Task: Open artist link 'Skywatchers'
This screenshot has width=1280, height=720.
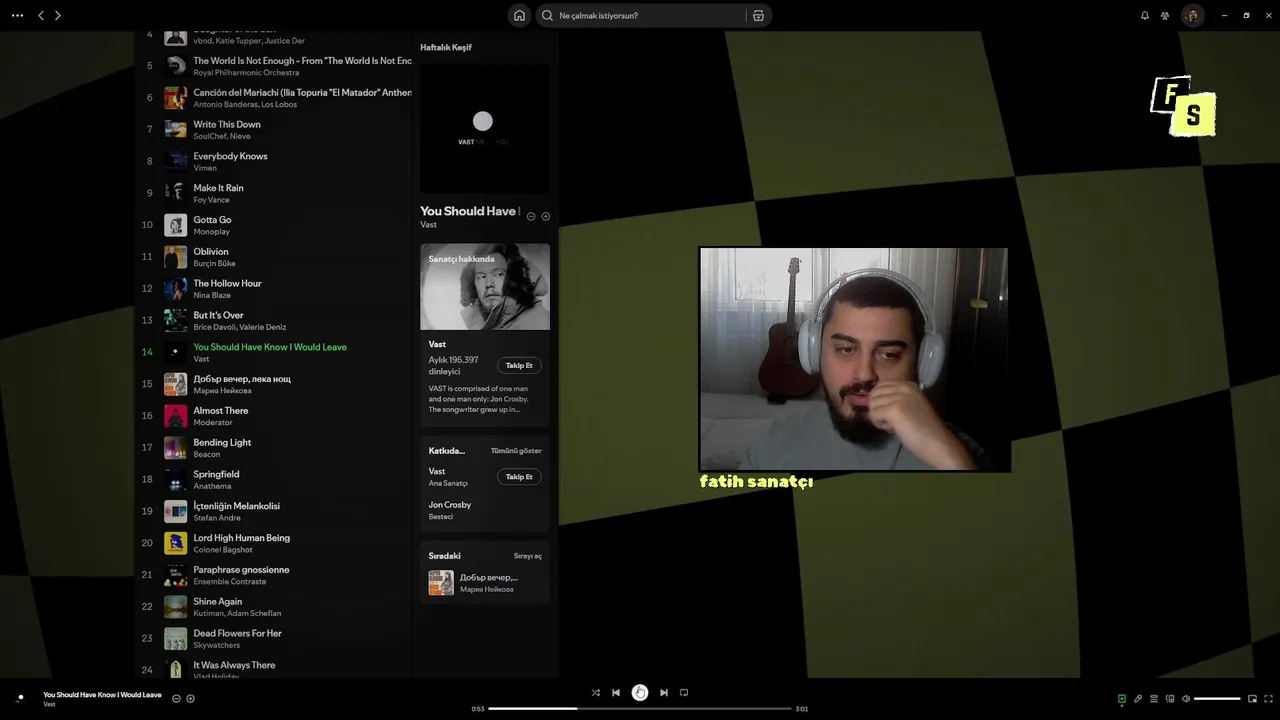Action: tap(216, 646)
